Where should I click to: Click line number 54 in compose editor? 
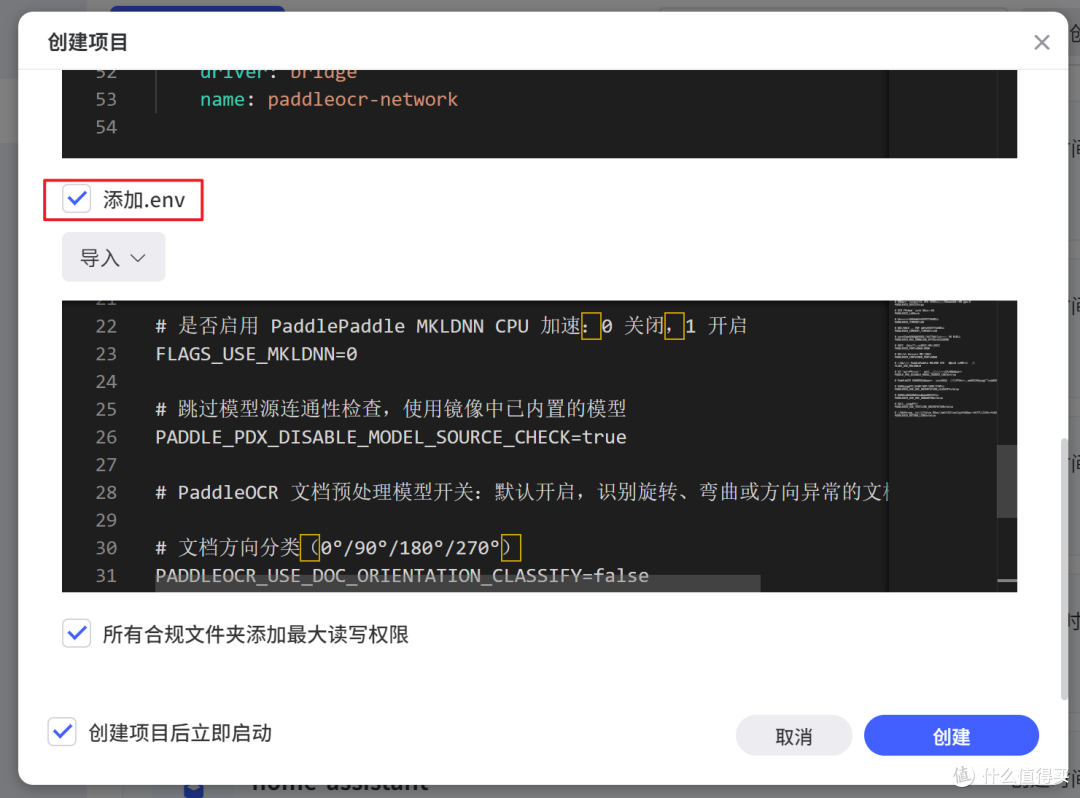(x=106, y=127)
